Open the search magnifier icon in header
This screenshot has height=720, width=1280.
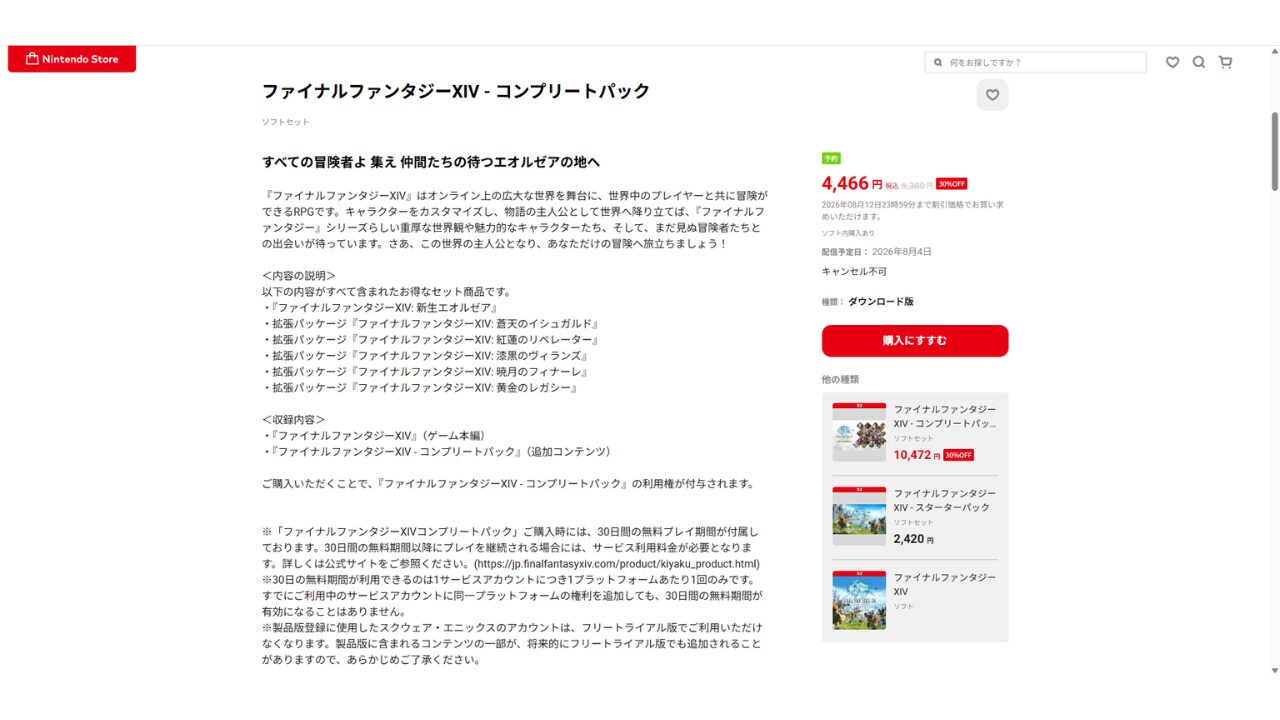(1199, 62)
